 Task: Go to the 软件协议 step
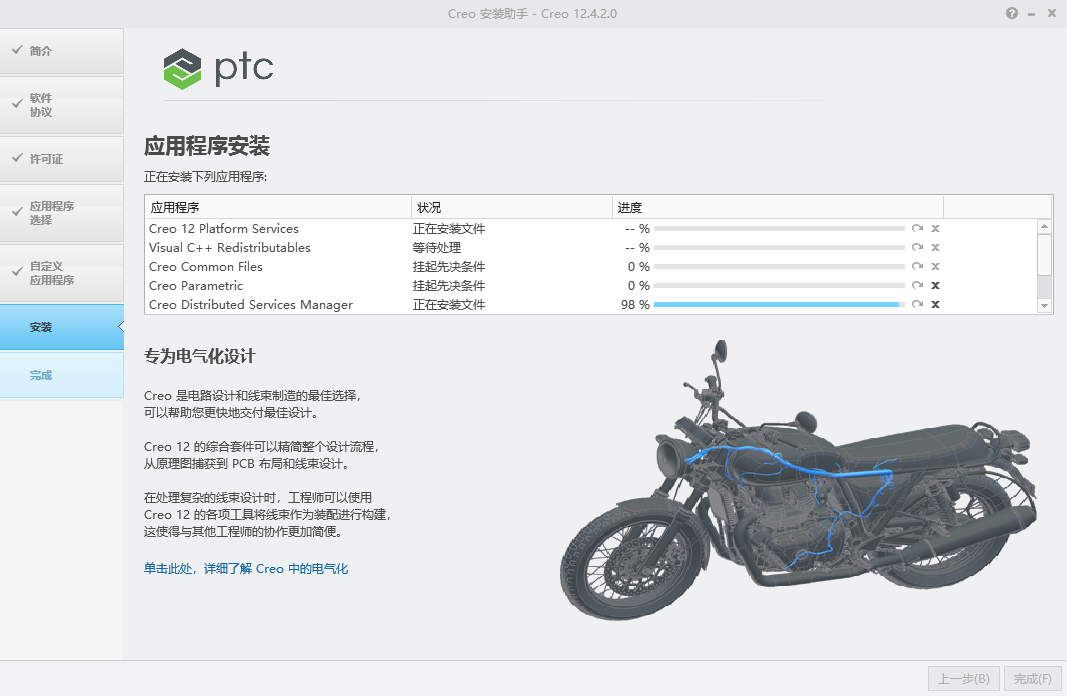[x=62, y=105]
